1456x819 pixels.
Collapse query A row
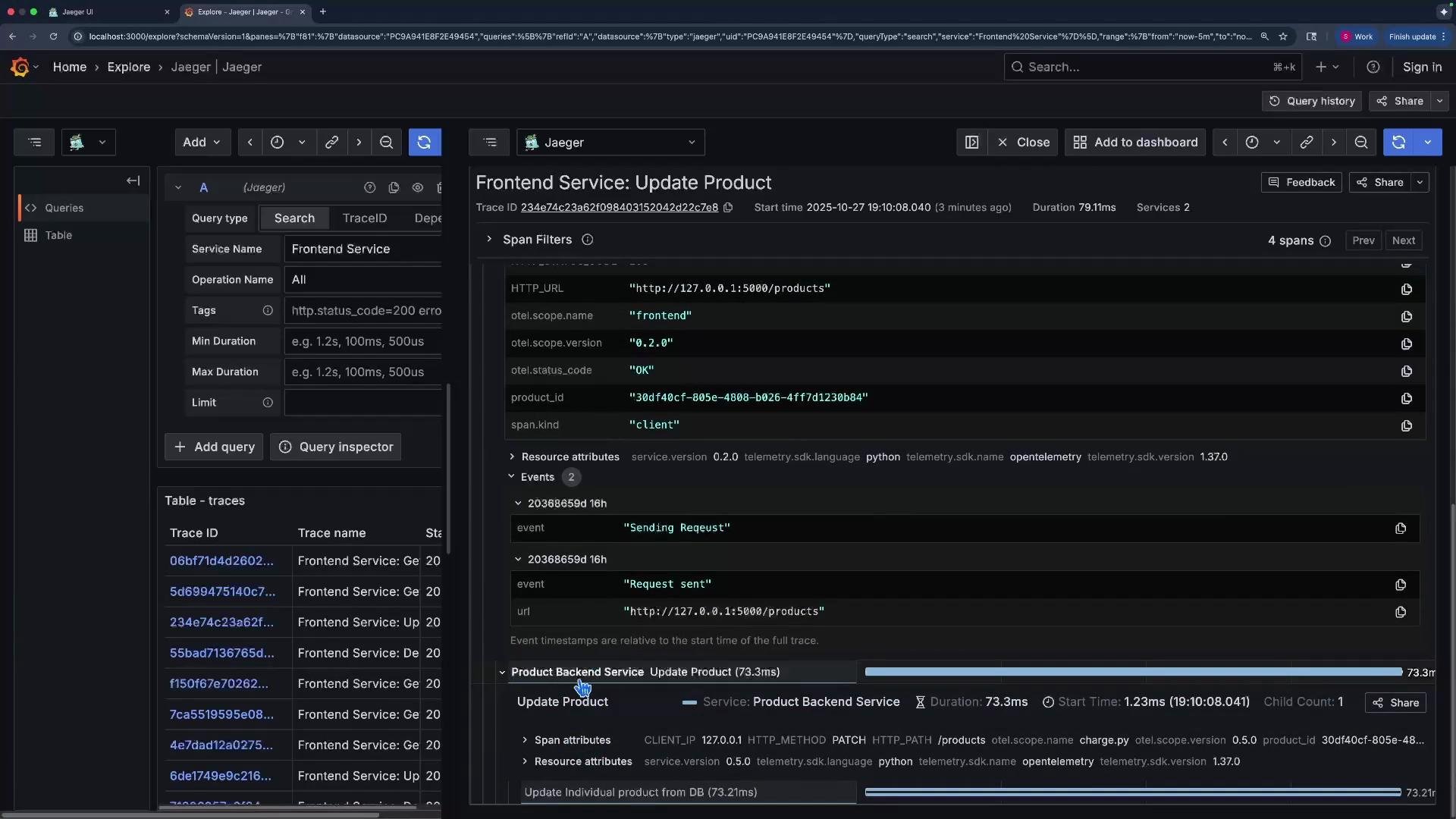177,187
